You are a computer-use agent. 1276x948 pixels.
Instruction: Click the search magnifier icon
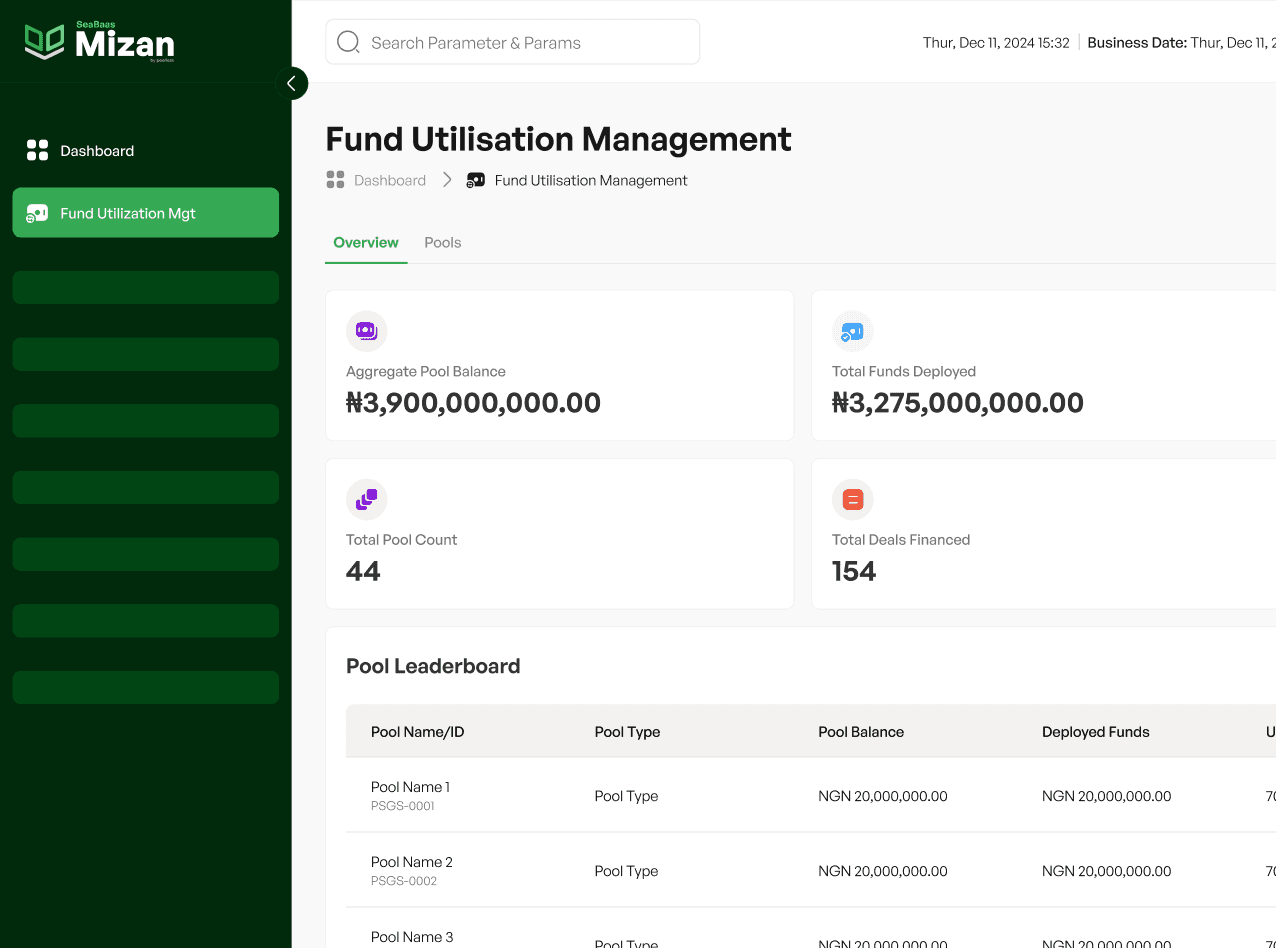348,41
